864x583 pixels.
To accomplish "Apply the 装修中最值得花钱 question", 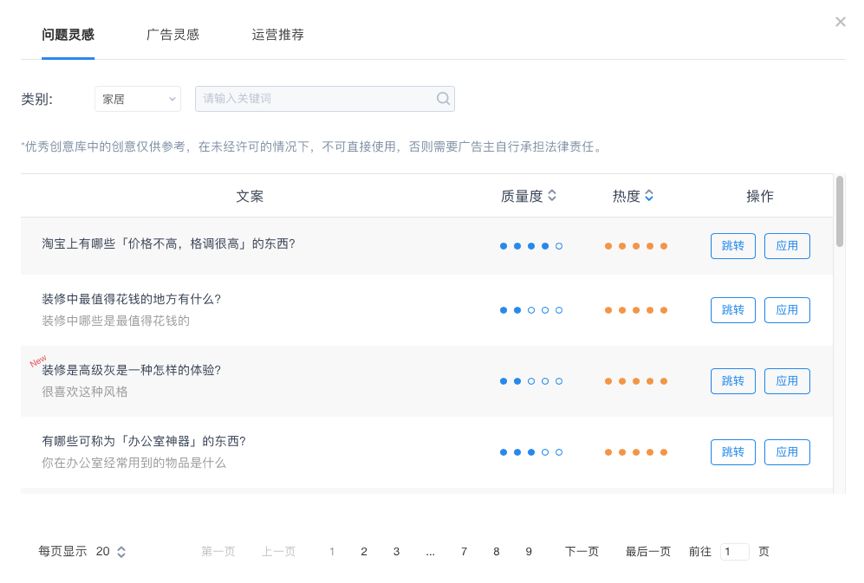I will 787,310.
